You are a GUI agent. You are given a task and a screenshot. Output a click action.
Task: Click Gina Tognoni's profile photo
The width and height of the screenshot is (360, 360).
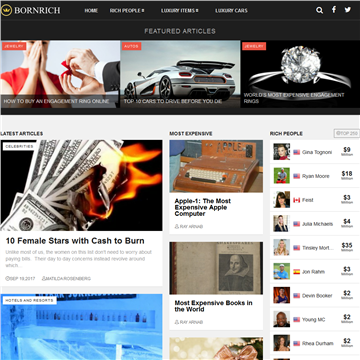[282, 152]
